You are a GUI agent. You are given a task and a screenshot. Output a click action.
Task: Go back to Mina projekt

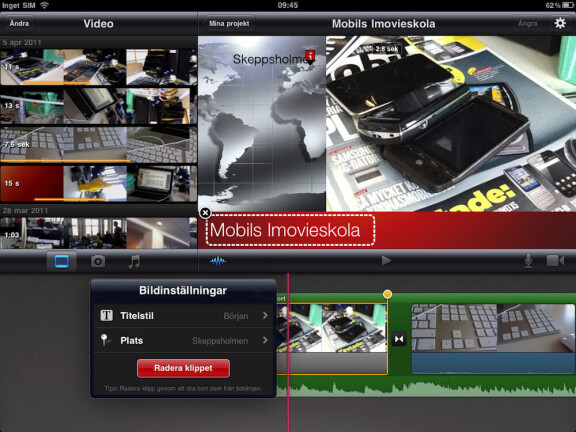tap(229, 24)
